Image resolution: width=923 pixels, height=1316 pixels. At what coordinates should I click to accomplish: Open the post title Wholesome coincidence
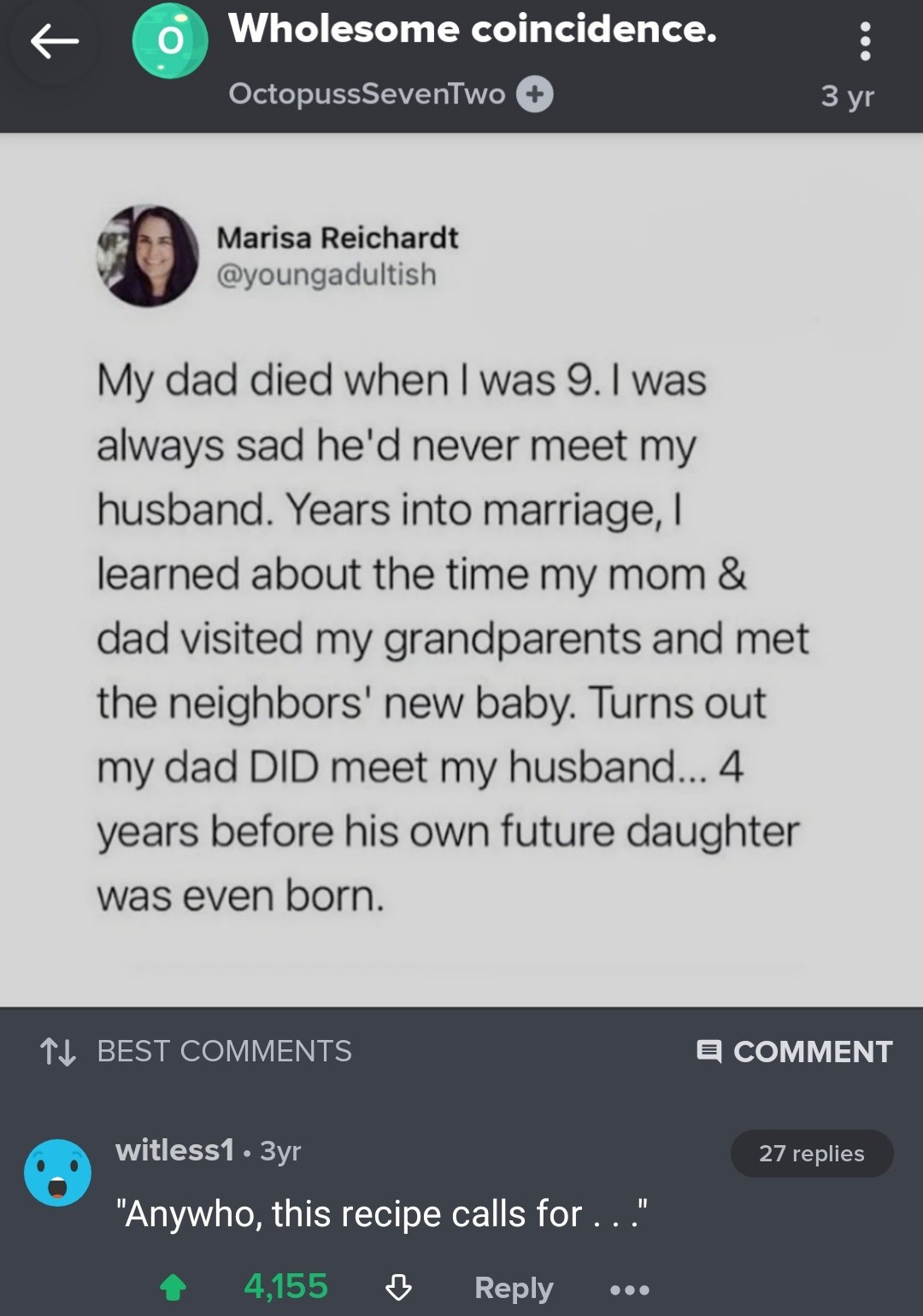tap(472, 29)
